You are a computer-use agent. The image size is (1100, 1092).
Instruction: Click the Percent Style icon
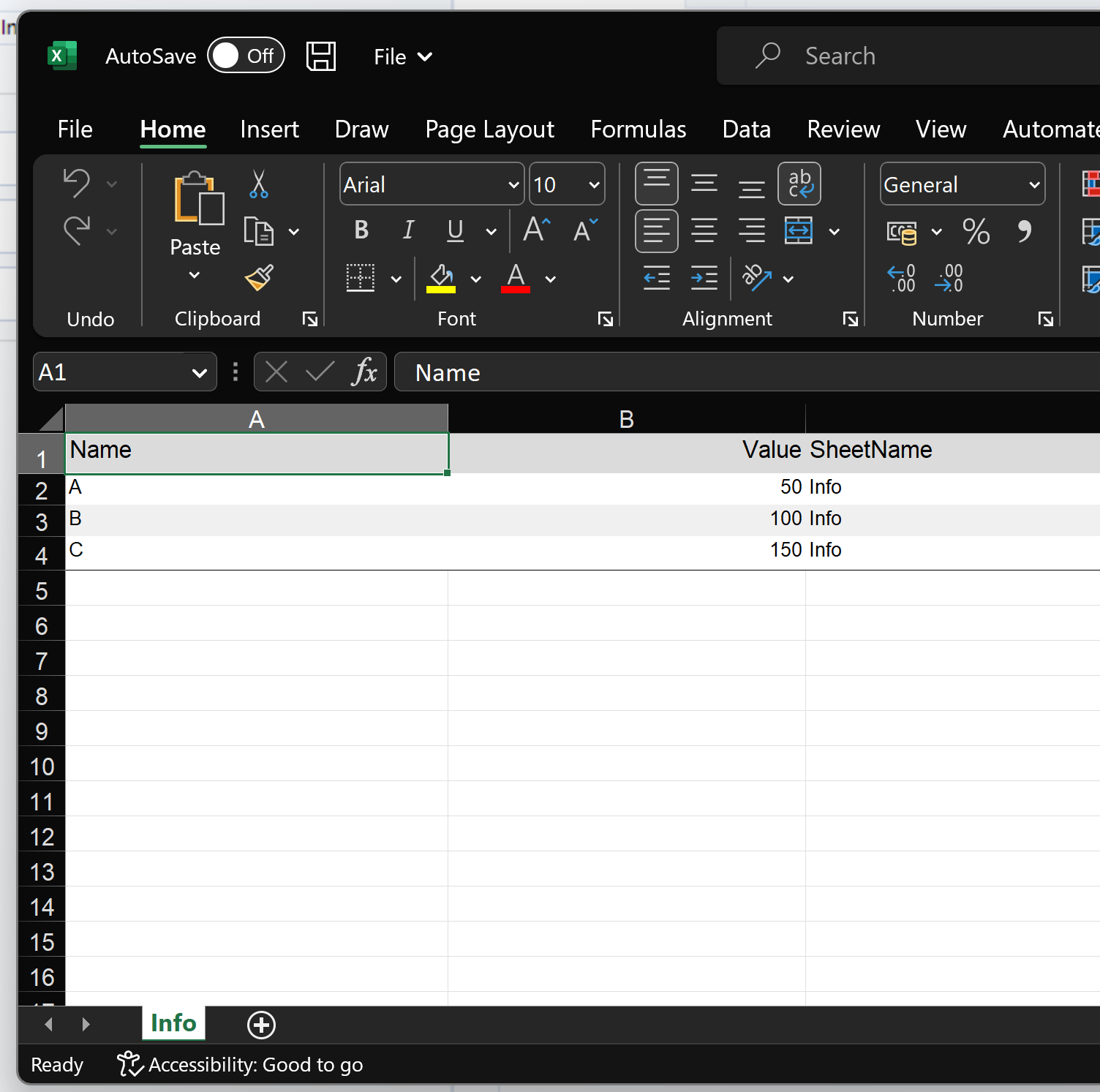coord(976,232)
